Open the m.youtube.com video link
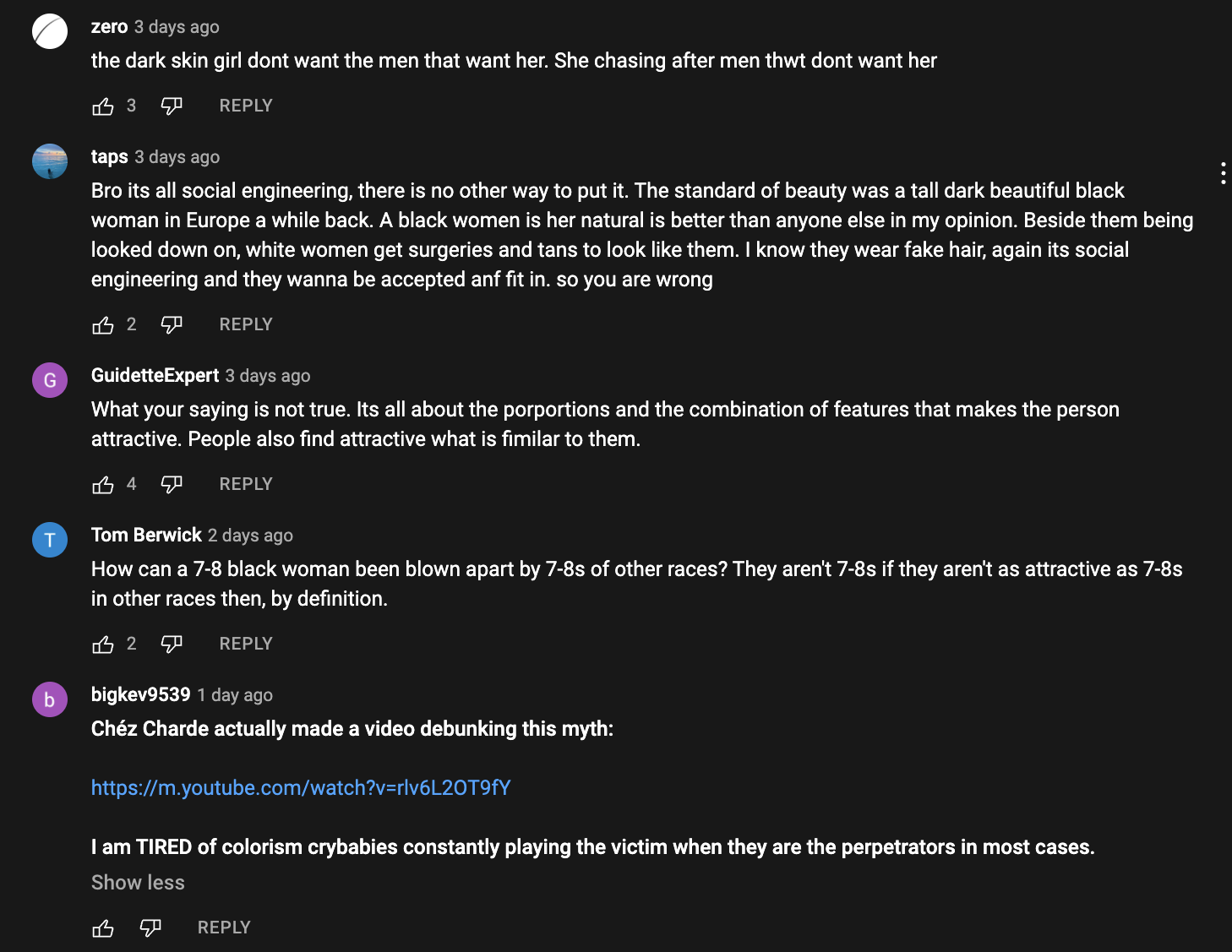1232x952 pixels. tap(301, 788)
